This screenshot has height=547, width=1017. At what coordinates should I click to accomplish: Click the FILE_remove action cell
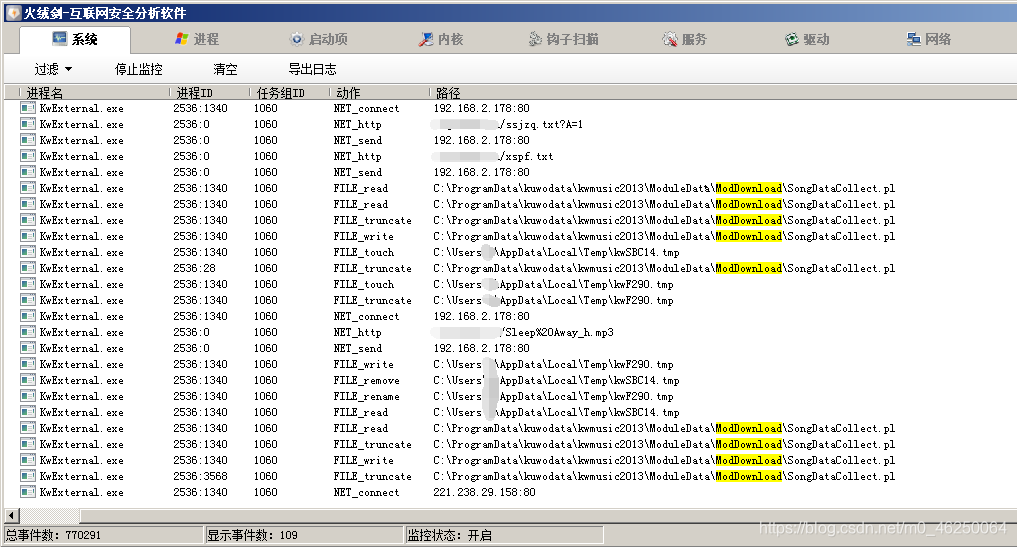click(x=366, y=380)
